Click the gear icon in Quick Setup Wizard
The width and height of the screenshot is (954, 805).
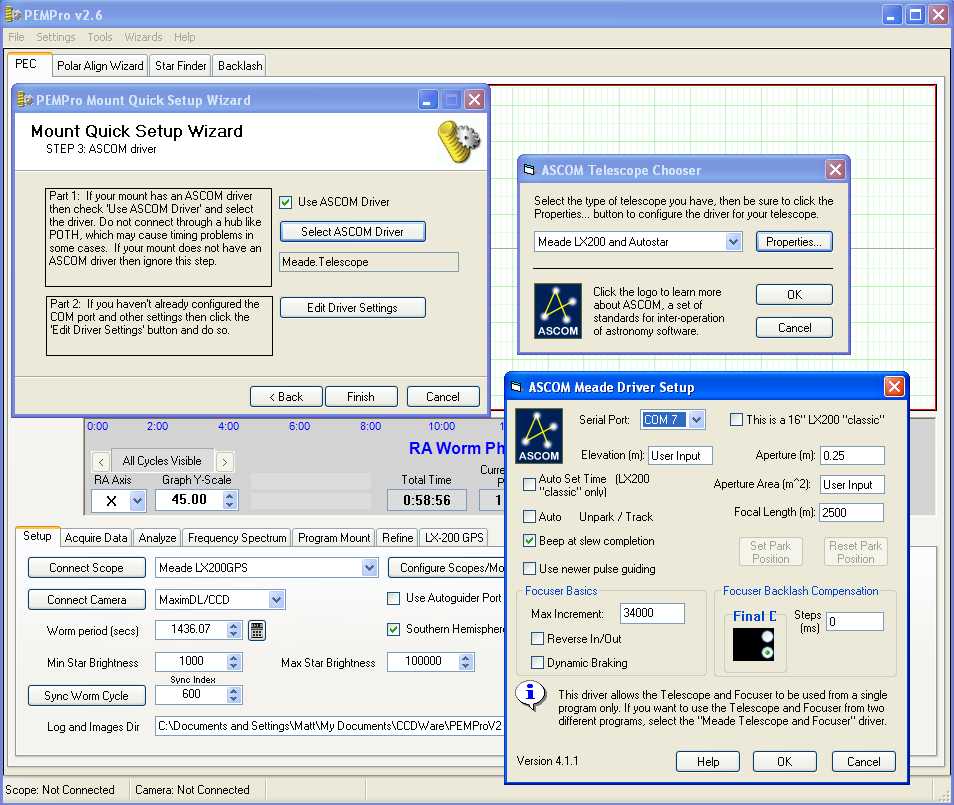pyautogui.click(x=459, y=141)
